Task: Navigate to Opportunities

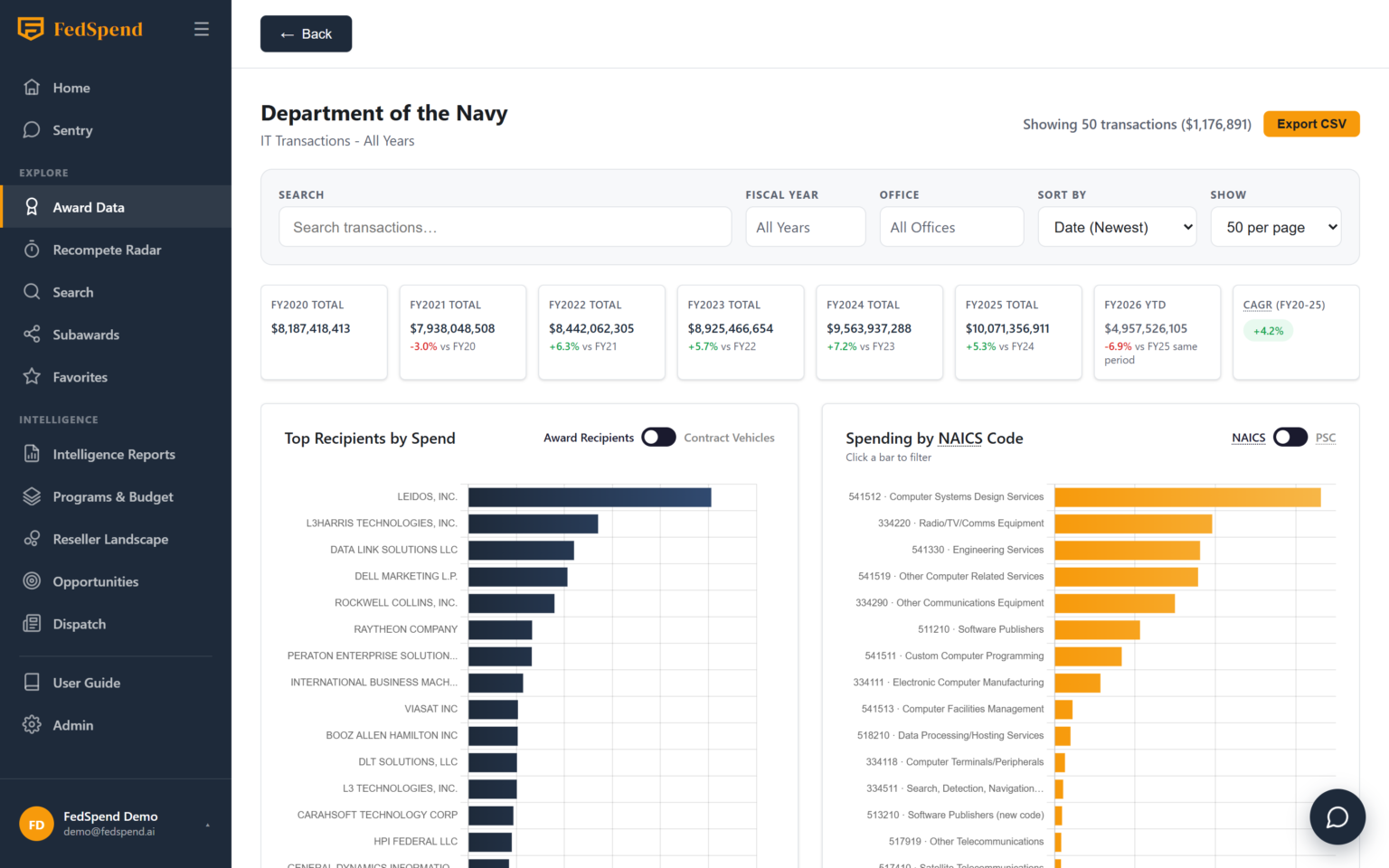Action: tap(116, 581)
